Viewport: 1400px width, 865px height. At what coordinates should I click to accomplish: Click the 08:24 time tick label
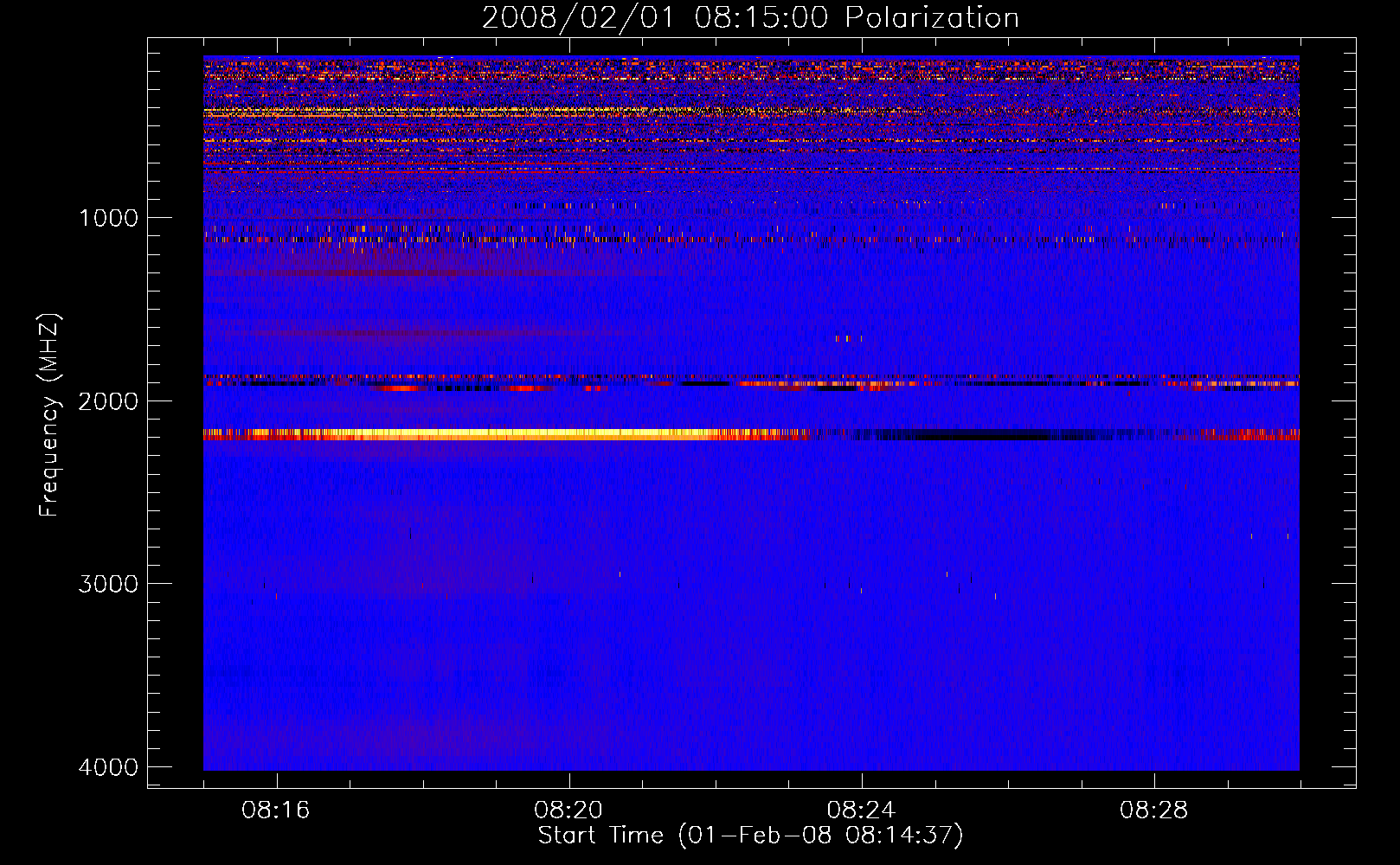coord(861,811)
